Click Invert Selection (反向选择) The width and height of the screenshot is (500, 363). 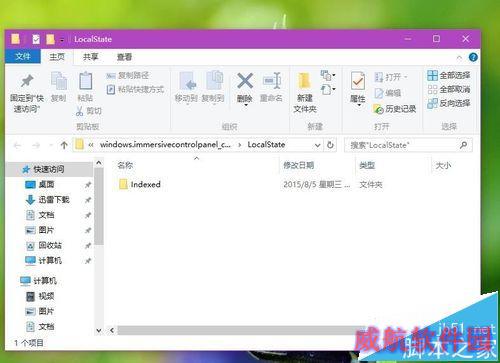tap(449, 103)
